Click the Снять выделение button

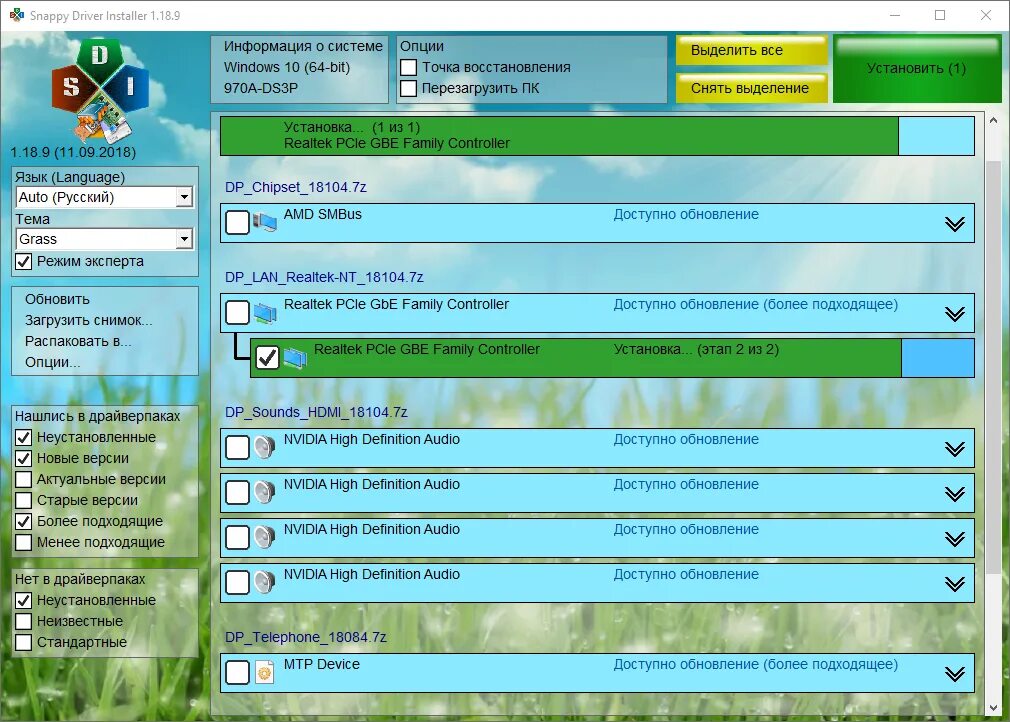pos(751,88)
